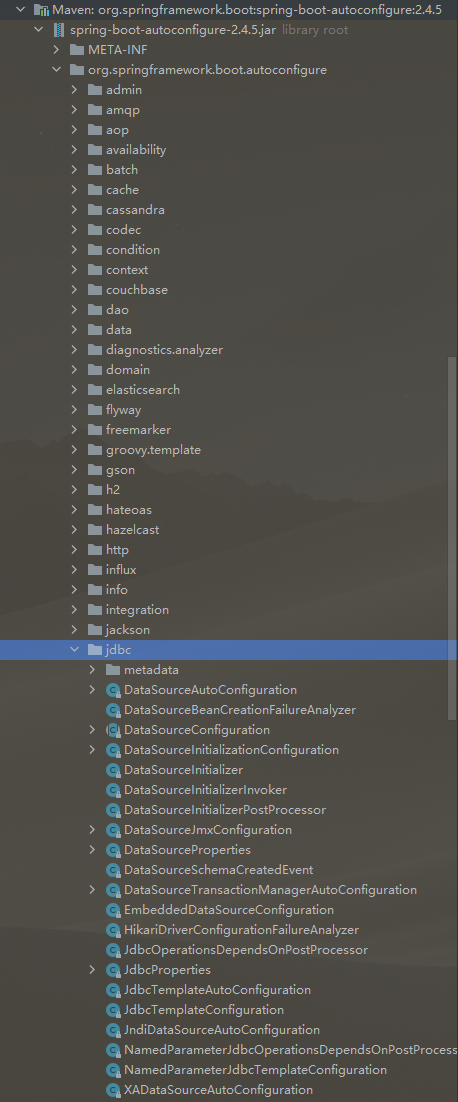Collapse the jdbc package node
Viewport: 458px width, 1102px height.
pyautogui.click(x=74, y=650)
